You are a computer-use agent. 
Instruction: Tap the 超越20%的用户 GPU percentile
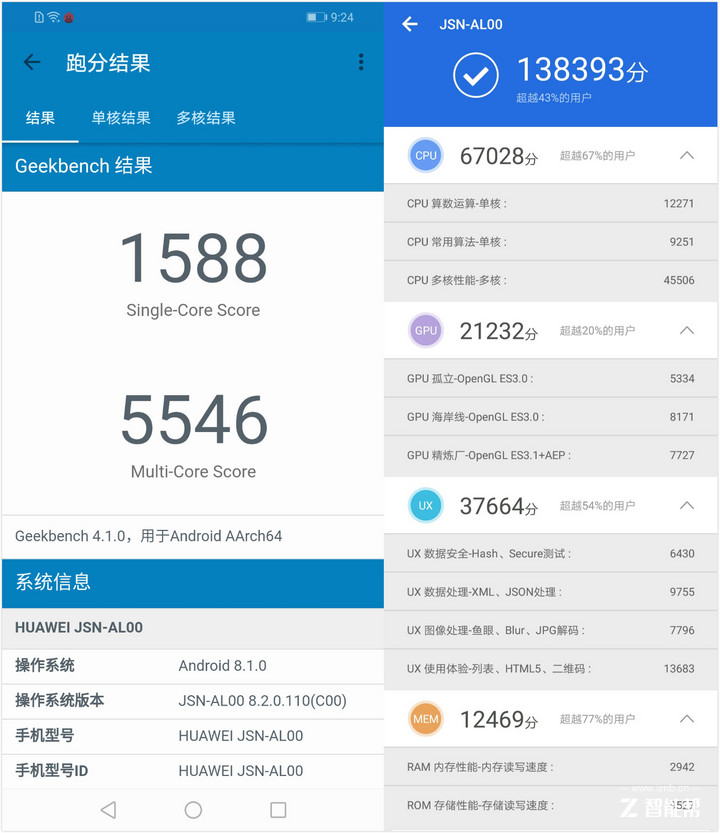pos(597,330)
